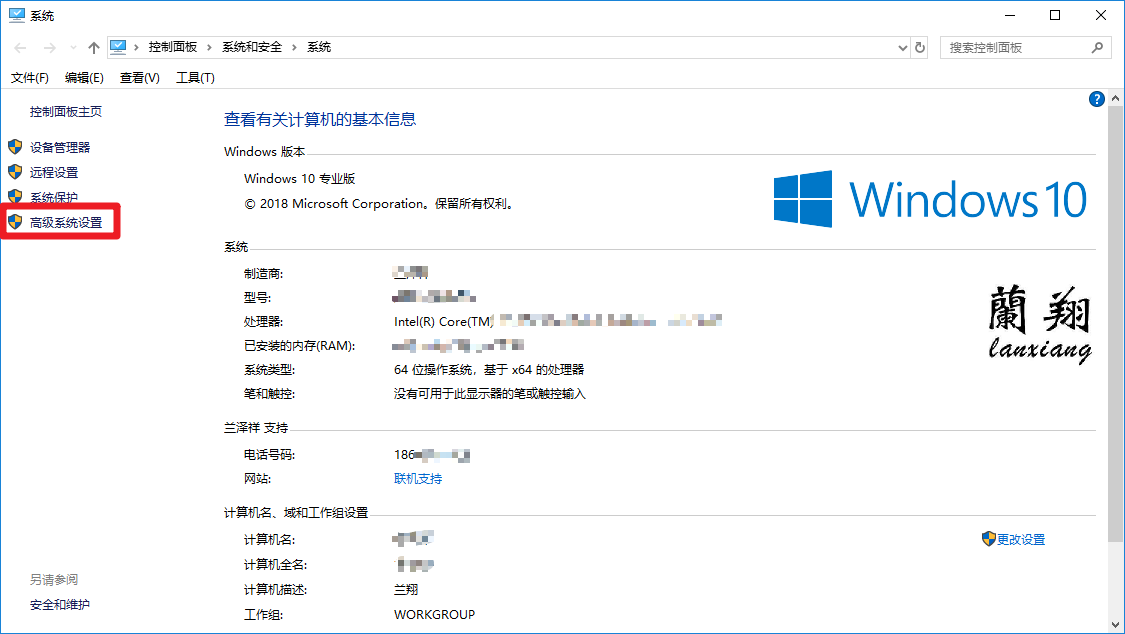This screenshot has height=634, width=1125.
Task: Click the vertical scrollbar thumb
Action: click(1116, 324)
